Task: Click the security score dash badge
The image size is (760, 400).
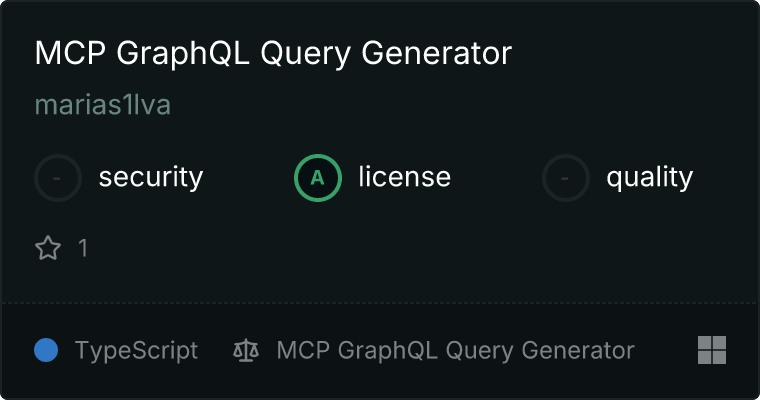Action: pos(58,178)
